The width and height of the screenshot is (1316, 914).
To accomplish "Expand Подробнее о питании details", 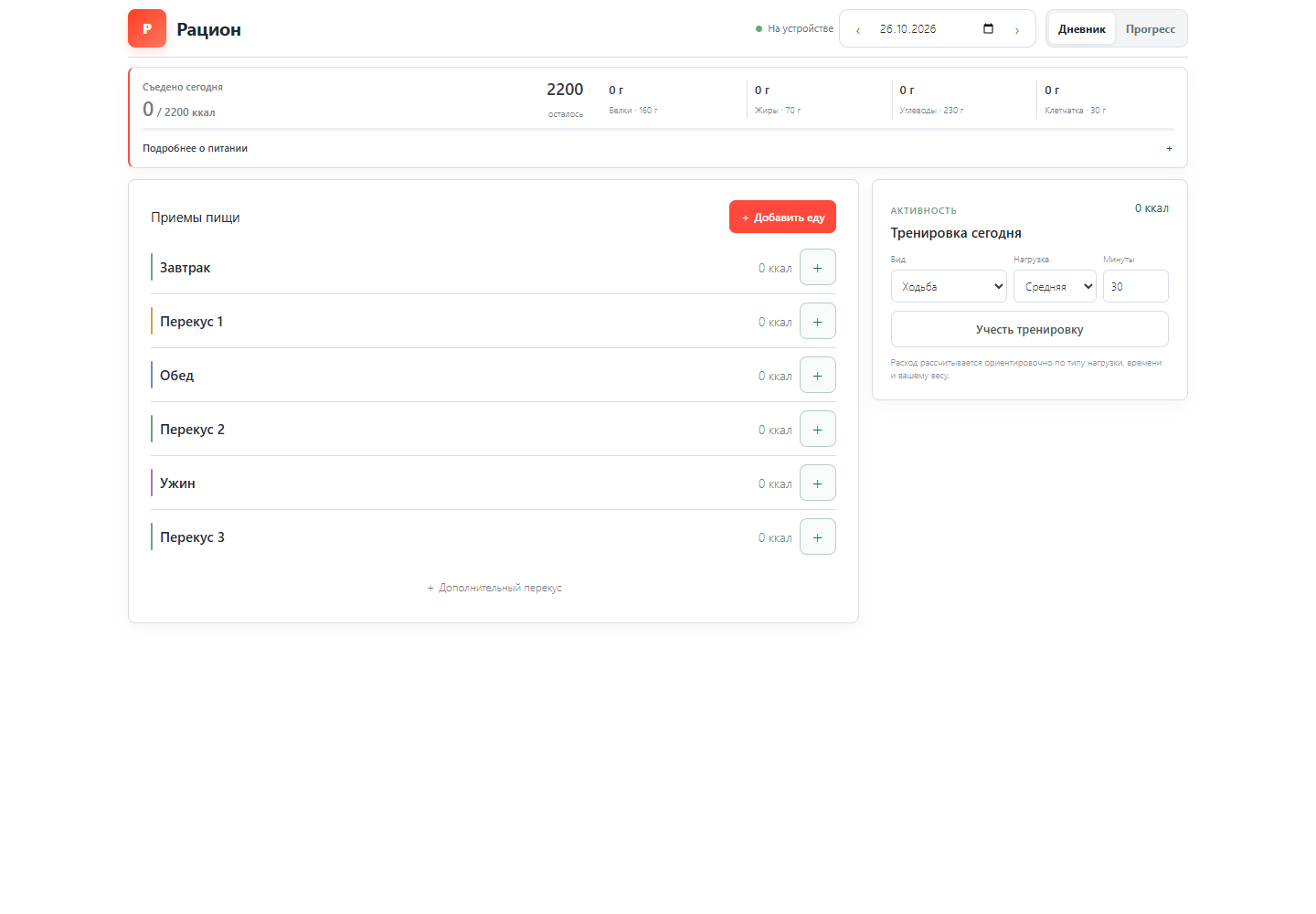I will point(657,148).
